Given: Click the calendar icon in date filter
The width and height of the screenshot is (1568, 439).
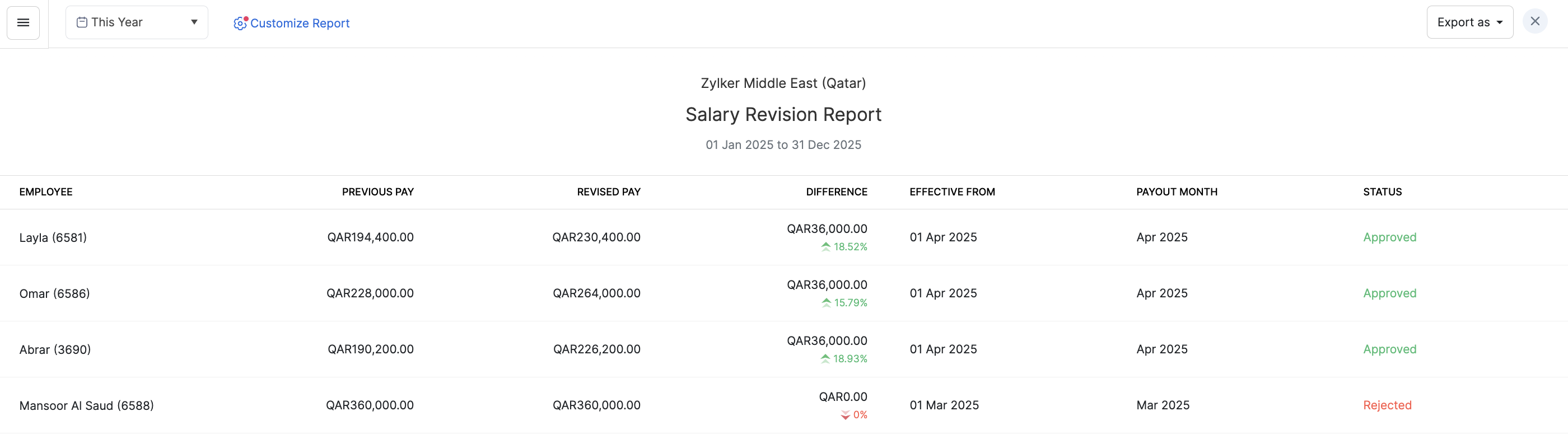Looking at the screenshot, I should point(82,22).
